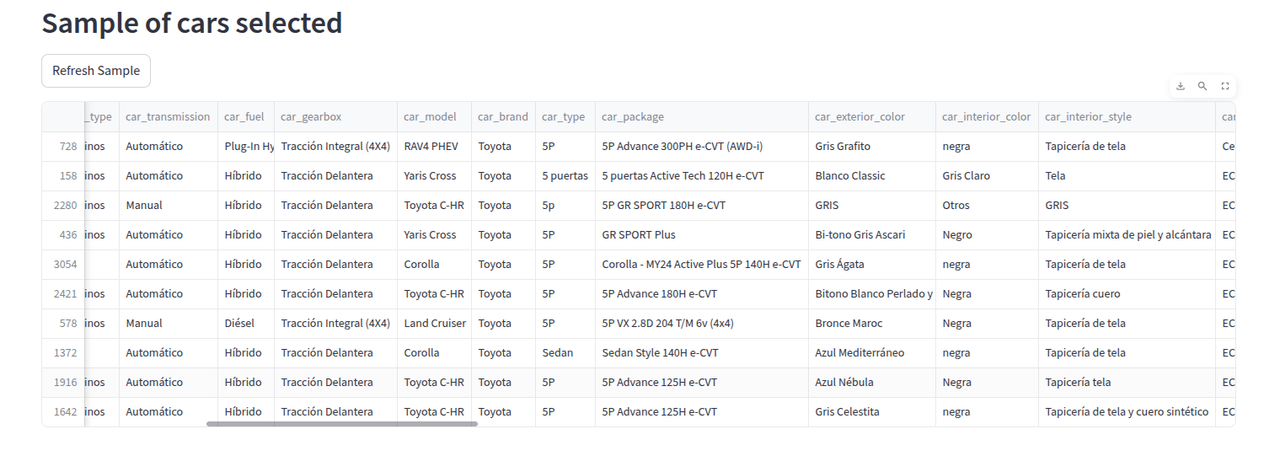Sort by car_interior_color header
The width and height of the screenshot is (1280, 456).
tap(986, 117)
